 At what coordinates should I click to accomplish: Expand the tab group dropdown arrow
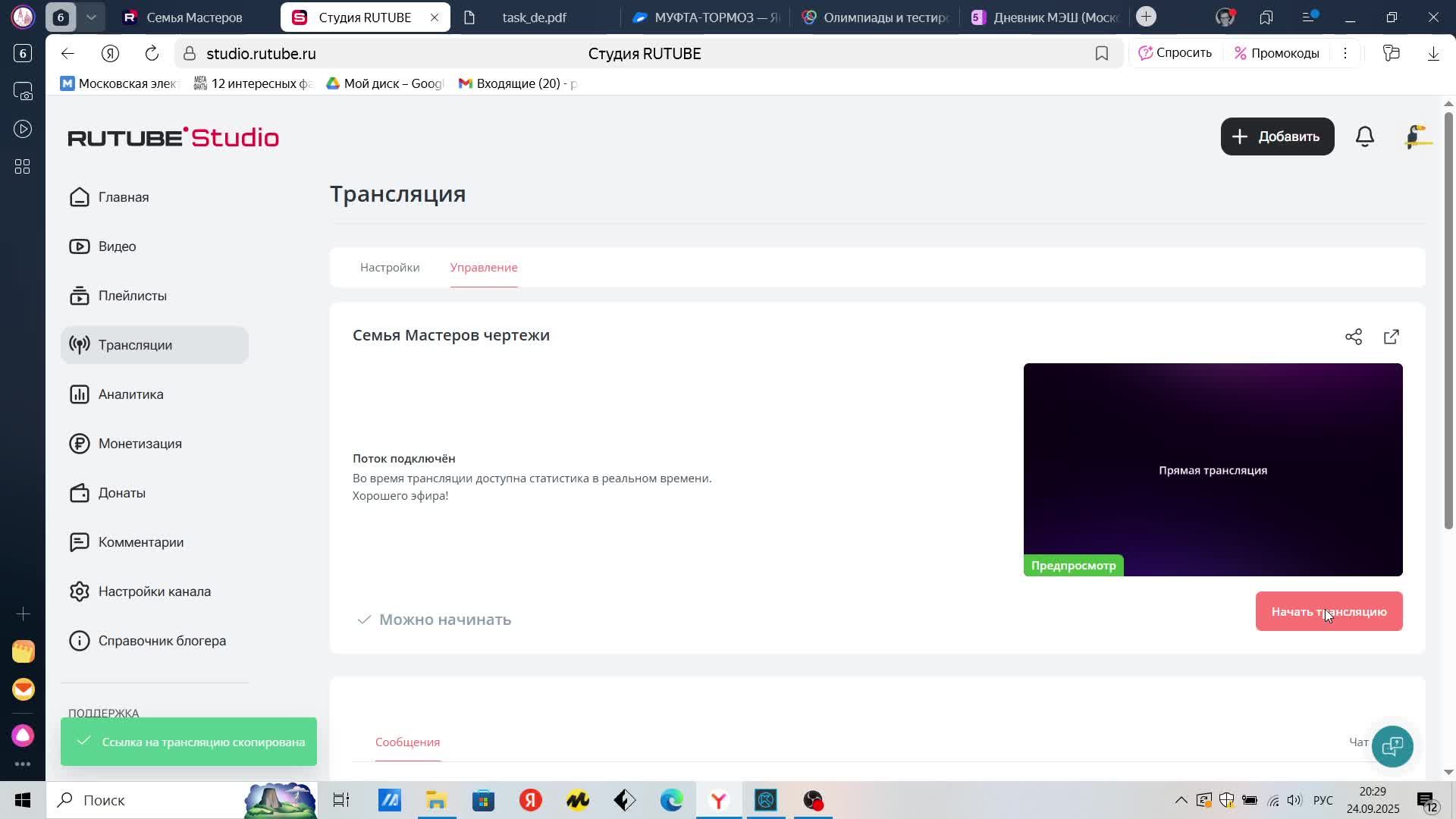[x=91, y=17]
